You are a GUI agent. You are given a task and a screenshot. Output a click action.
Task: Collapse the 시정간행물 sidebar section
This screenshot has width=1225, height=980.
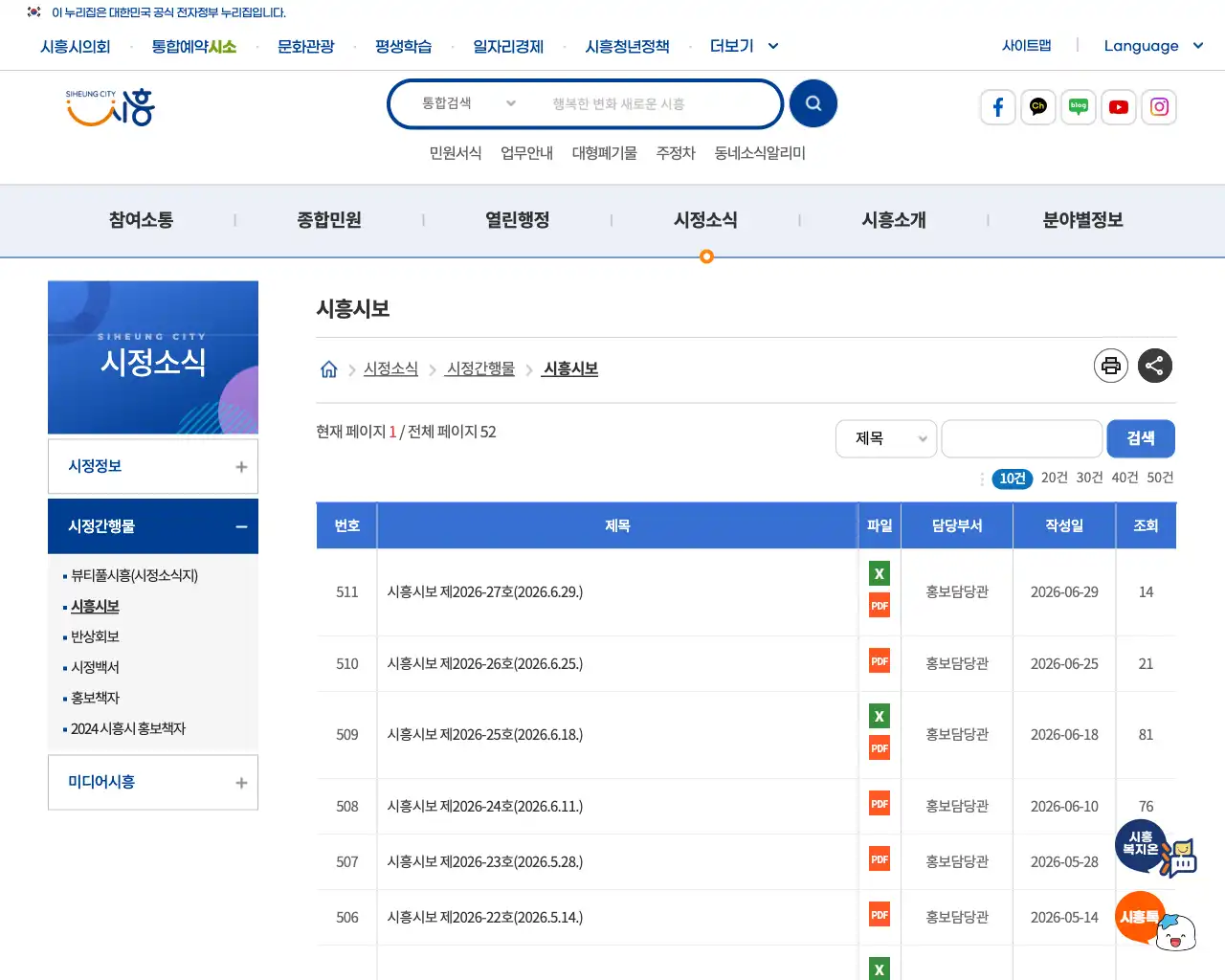click(153, 526)
